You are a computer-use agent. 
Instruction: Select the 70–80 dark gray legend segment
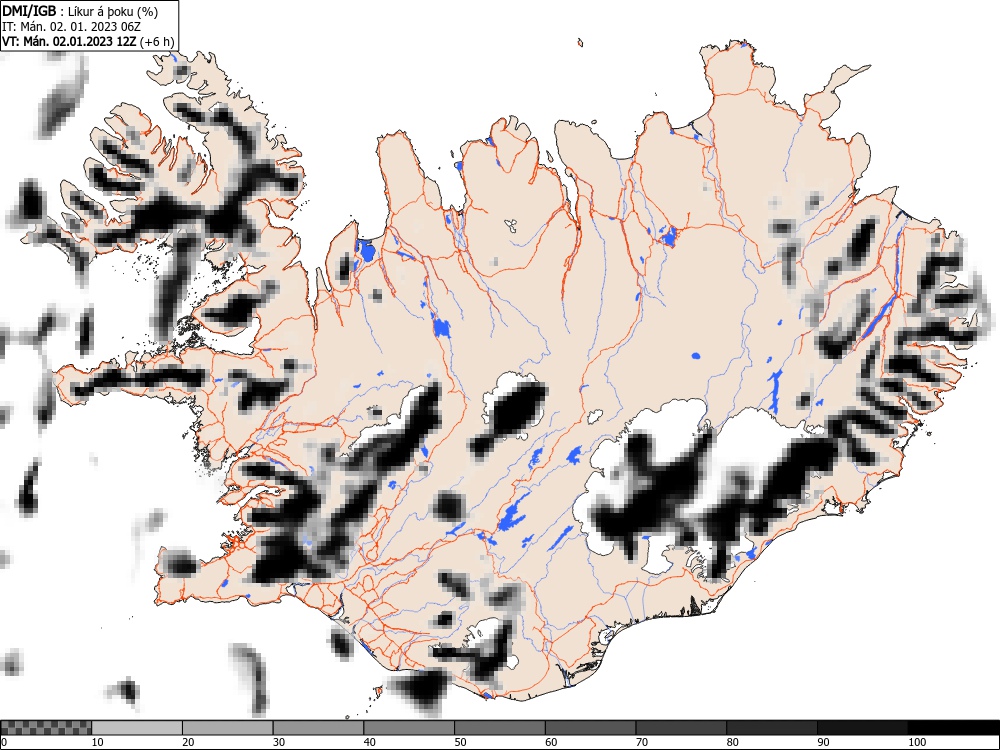pos(681,728)
